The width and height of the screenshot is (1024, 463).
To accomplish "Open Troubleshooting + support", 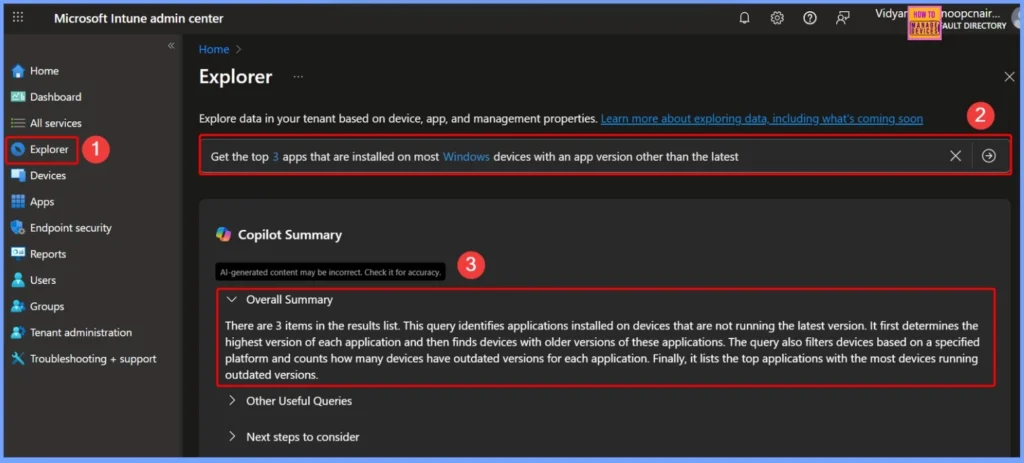I will [x=93, y=359].
